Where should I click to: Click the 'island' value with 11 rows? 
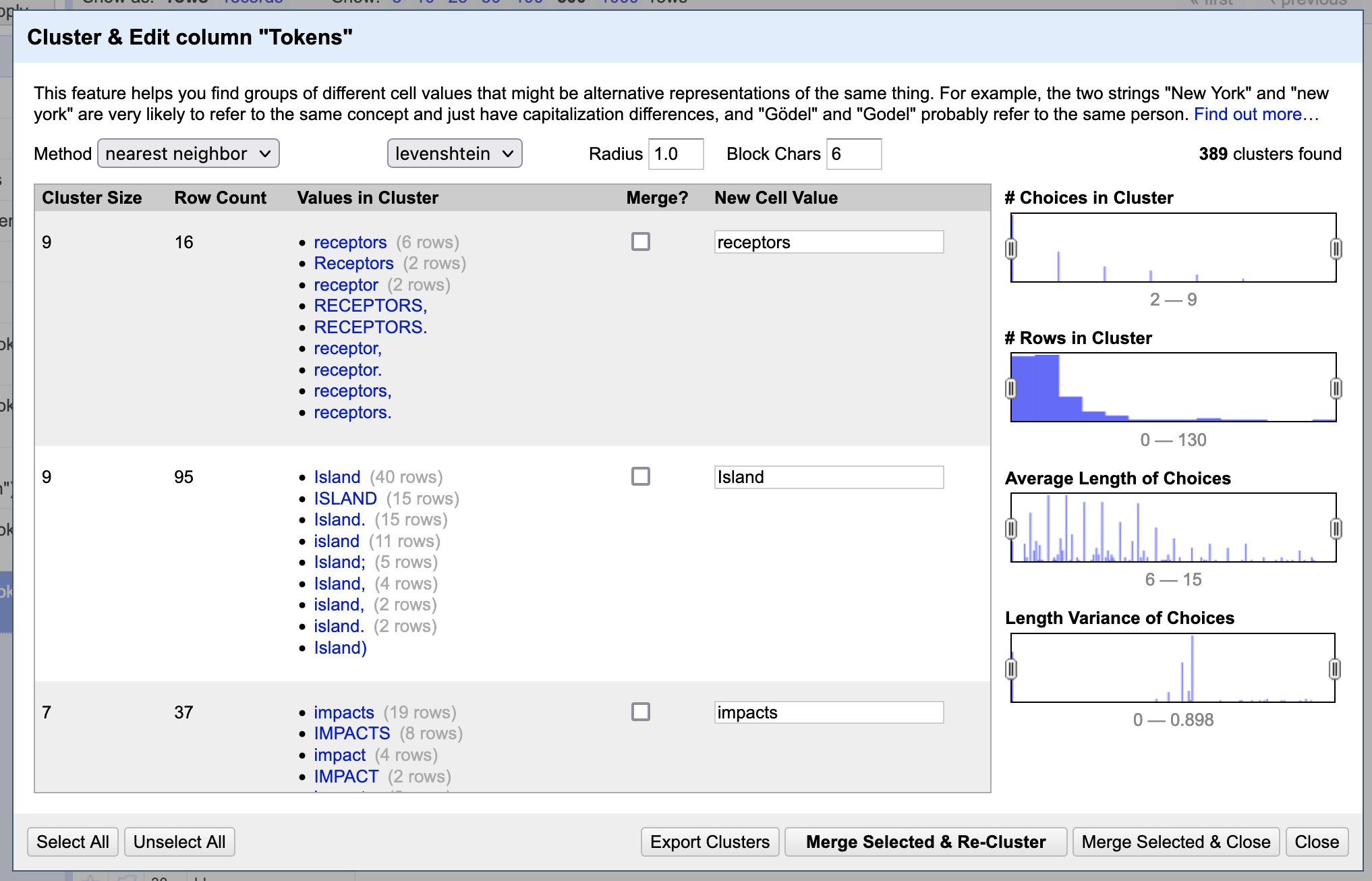pyautogui.click(x=336, y=541)
